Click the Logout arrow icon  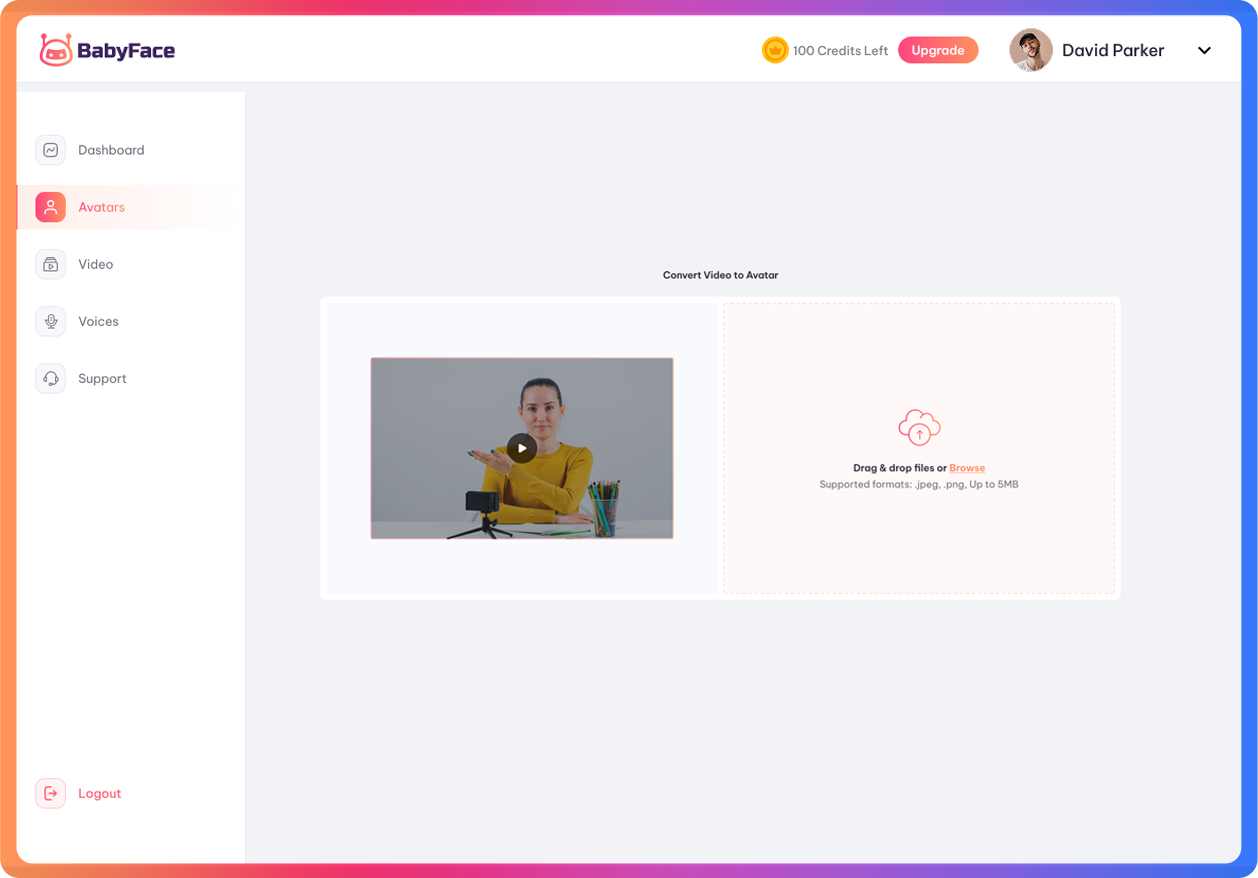[51, 793]
